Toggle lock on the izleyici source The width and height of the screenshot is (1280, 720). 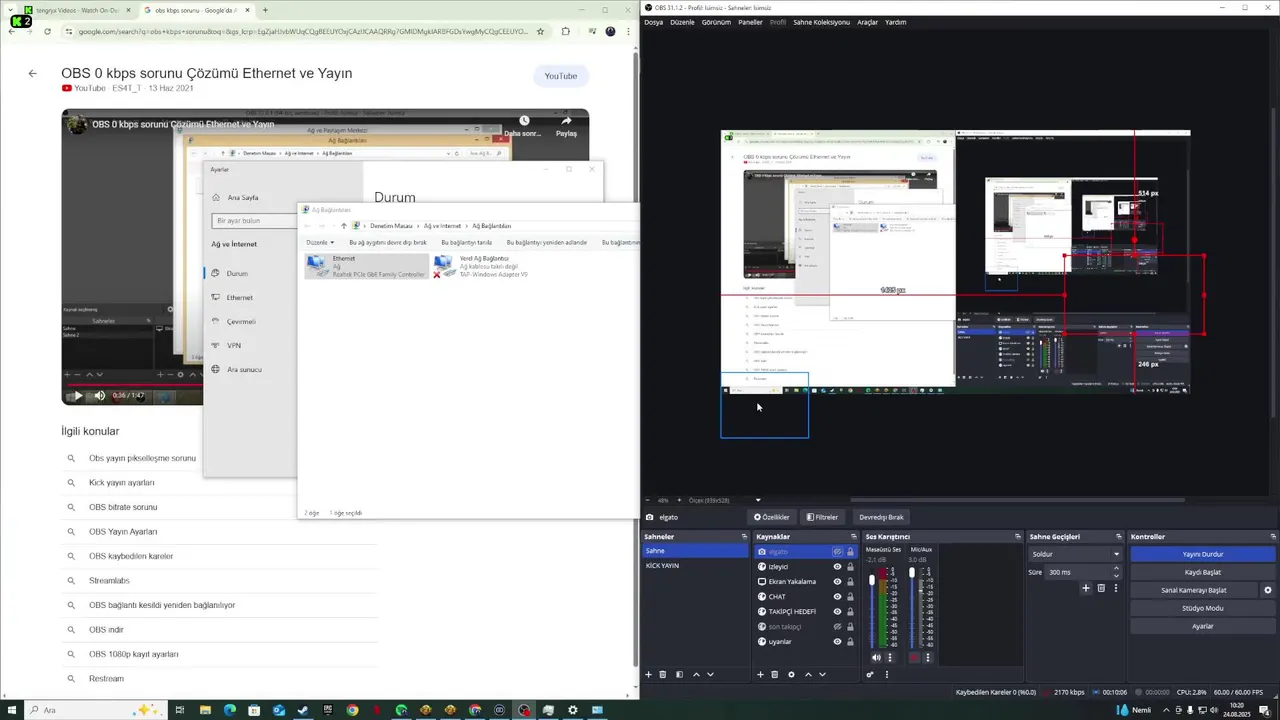[x=851, y=567]
